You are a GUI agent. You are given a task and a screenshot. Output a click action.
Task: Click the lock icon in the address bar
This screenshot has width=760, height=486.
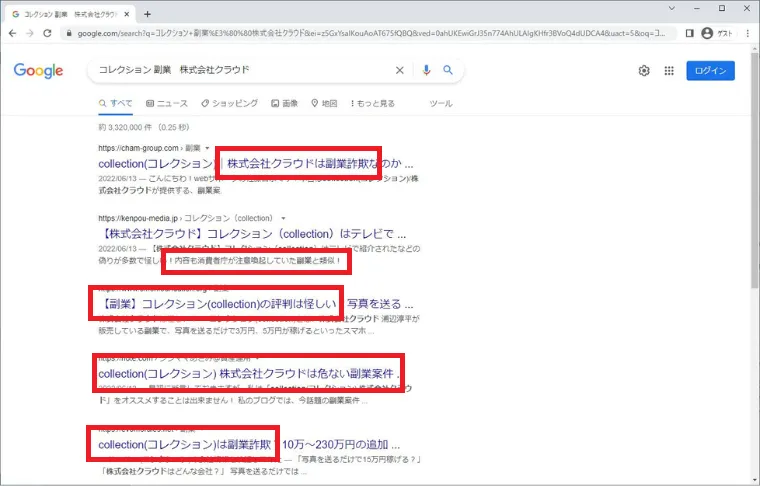69,33
